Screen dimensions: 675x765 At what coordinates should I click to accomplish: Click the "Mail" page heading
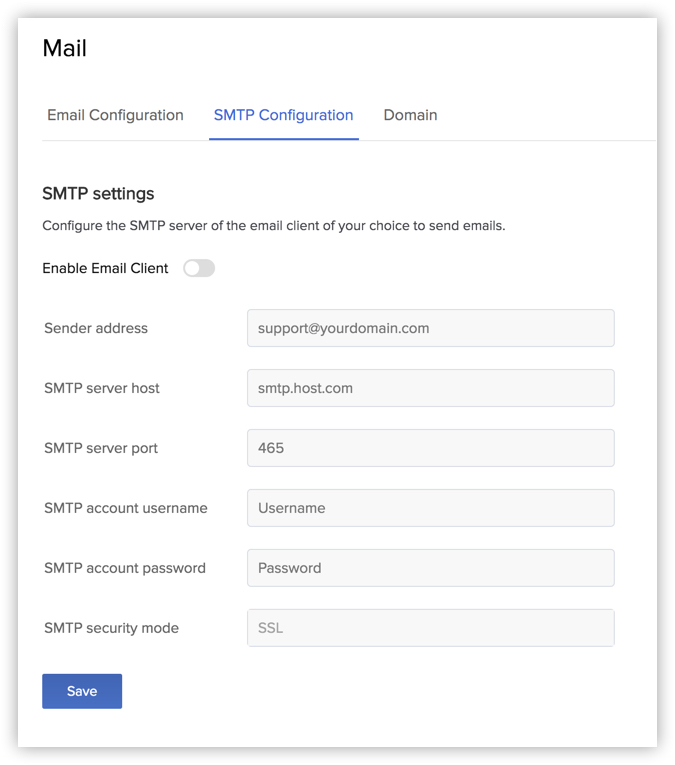(x=65, y=48)
